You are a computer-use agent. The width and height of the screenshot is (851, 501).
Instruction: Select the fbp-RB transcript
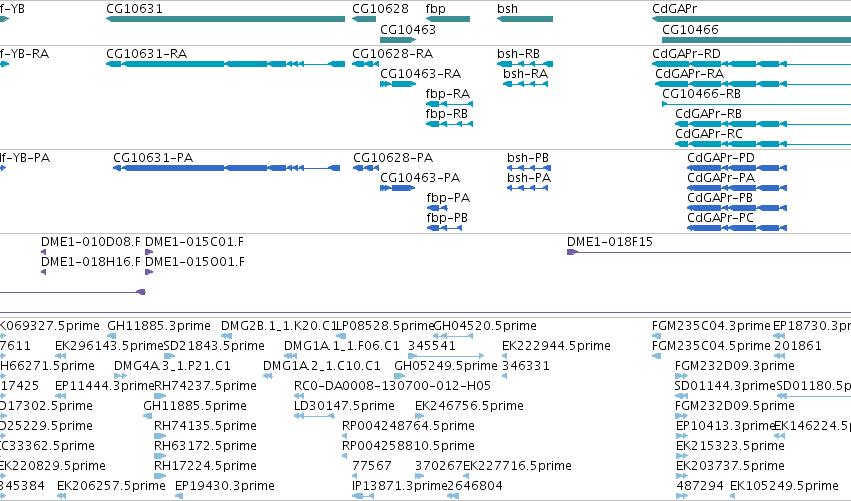[449, 124]
